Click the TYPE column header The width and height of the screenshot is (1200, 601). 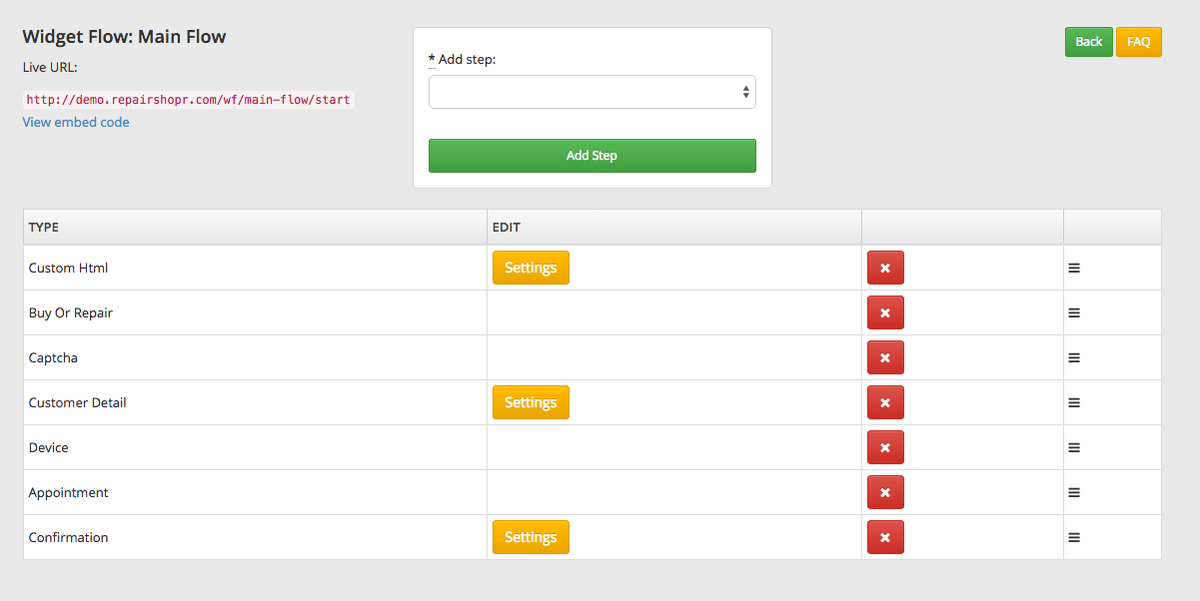255,227
